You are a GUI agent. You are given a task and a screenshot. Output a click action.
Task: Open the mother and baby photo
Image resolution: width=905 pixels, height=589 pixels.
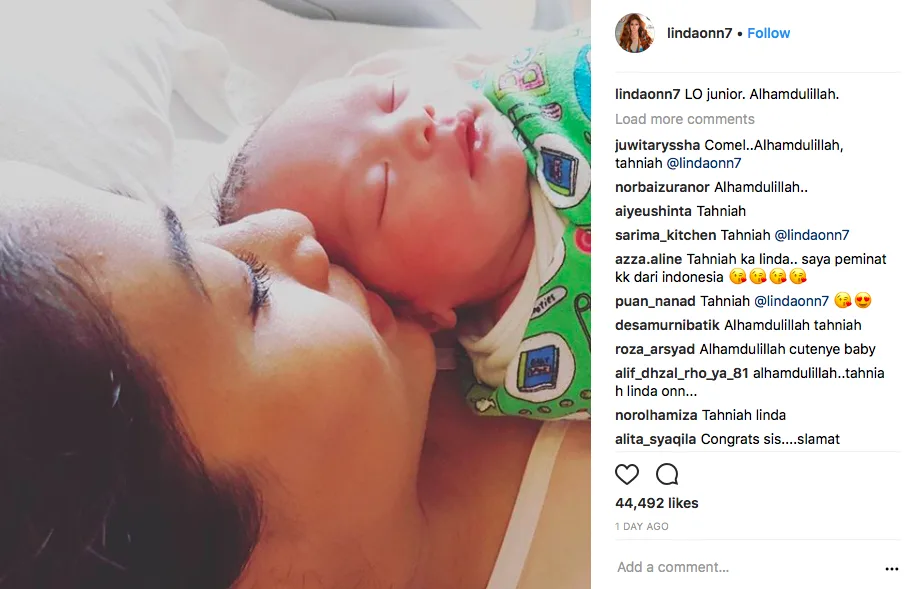[295, 294]
